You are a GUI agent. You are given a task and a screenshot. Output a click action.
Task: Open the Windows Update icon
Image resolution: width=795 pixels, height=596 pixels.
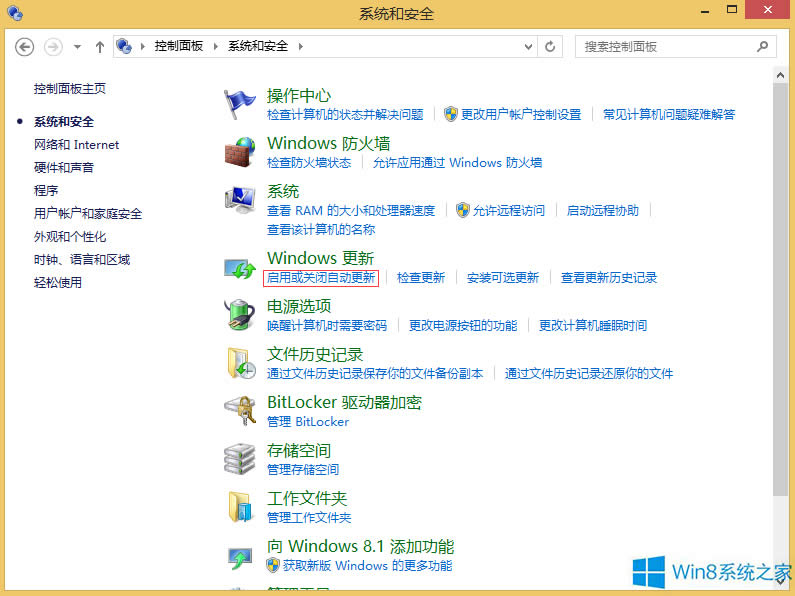[241, 268]
